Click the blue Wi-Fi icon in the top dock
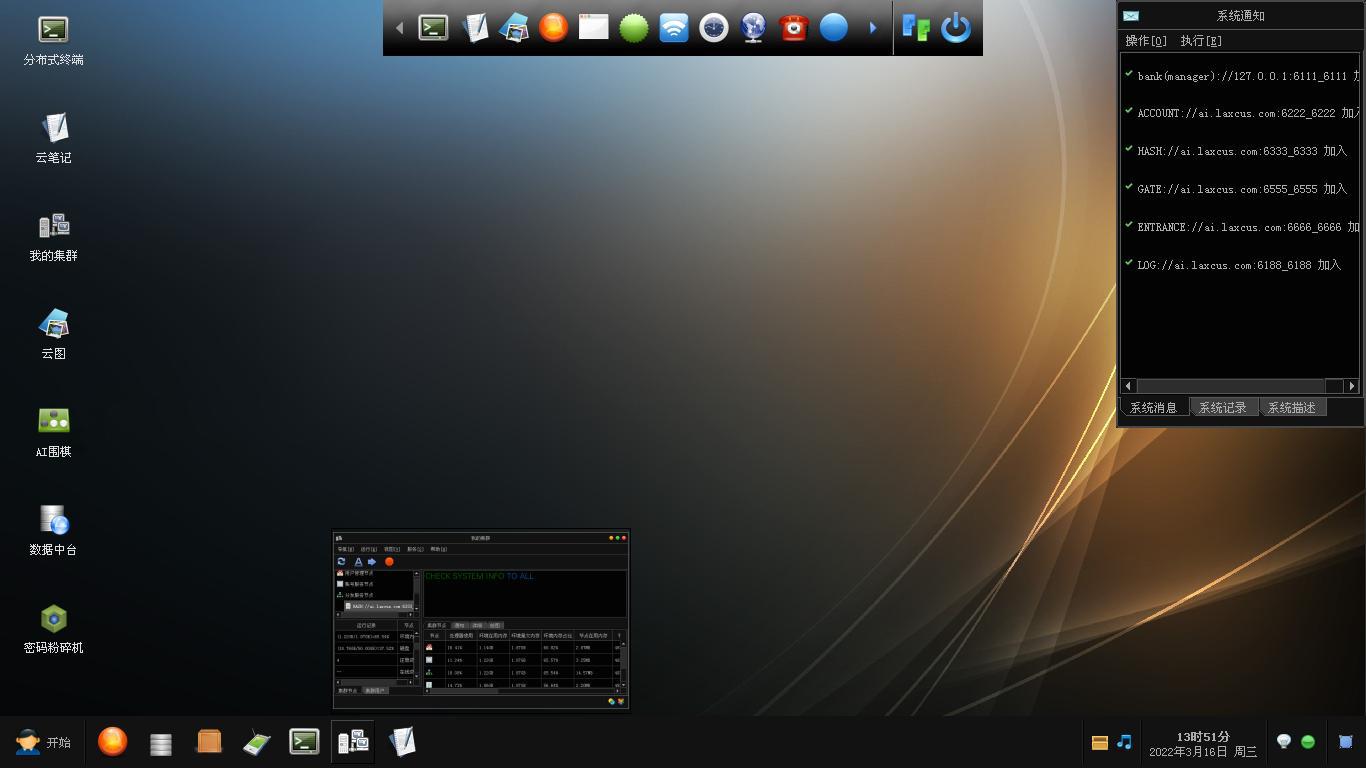 (x=674, y=28)
